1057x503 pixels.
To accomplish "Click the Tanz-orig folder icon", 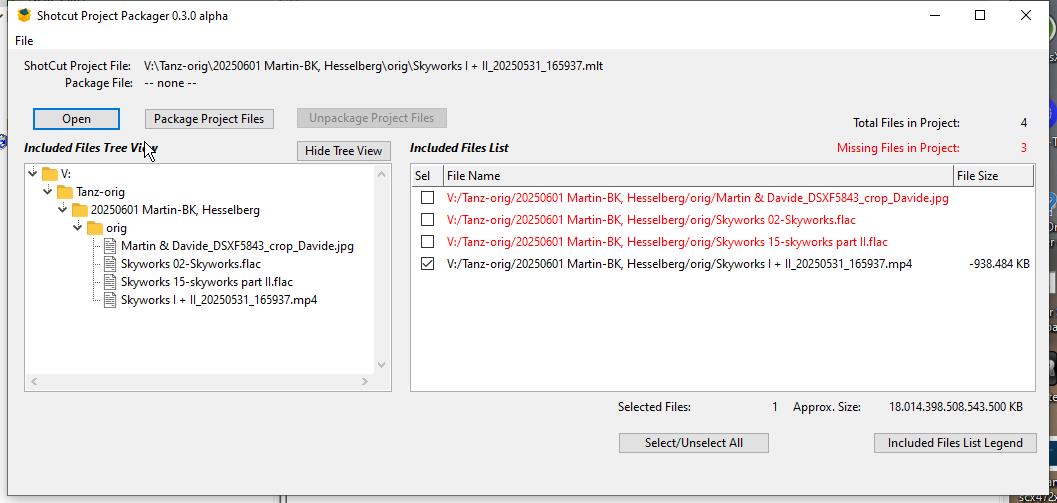I will (65, 192).
